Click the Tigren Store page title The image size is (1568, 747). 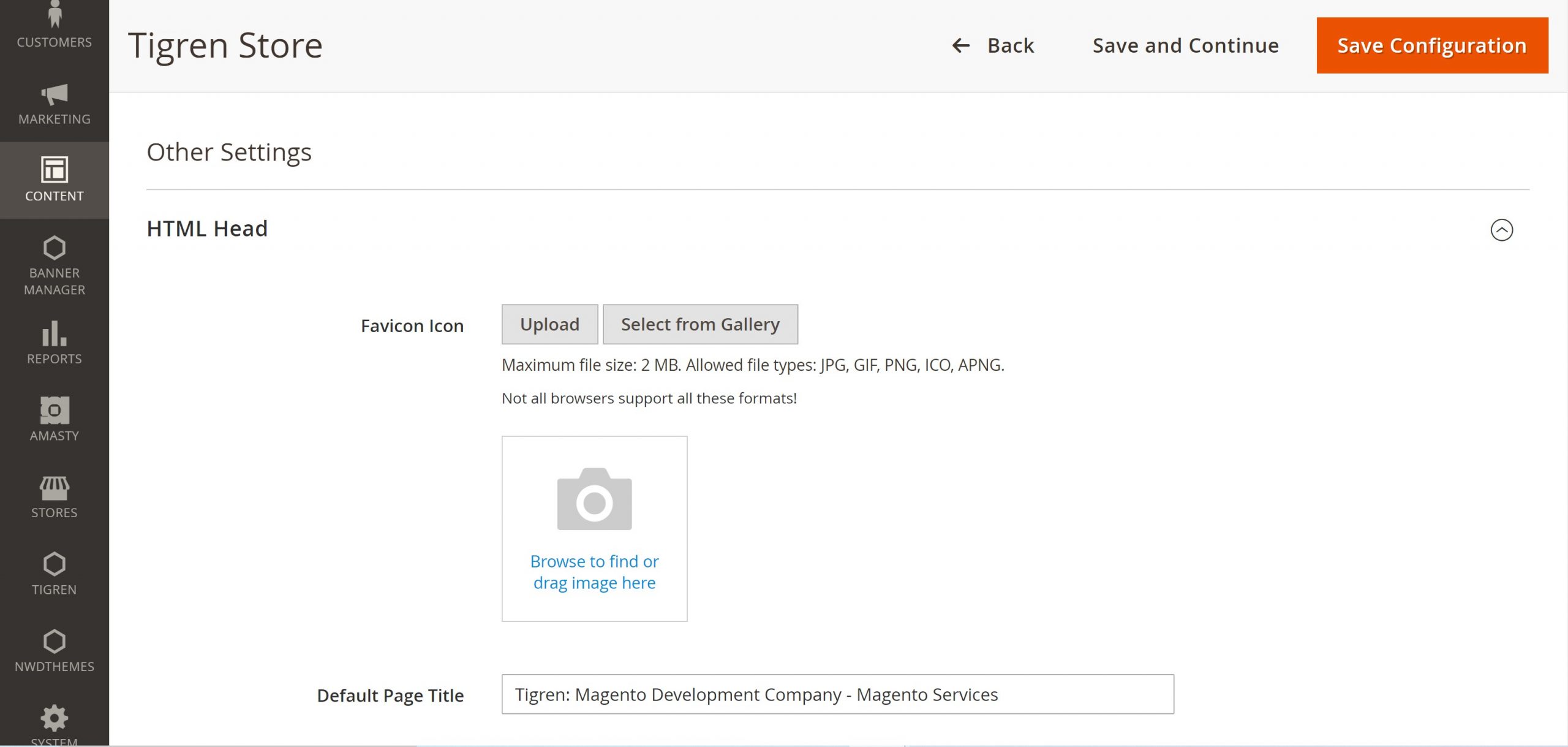[225, 45]
